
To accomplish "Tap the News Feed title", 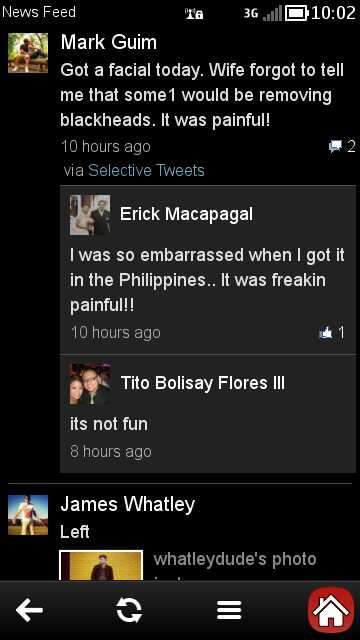I will point(39,11).
